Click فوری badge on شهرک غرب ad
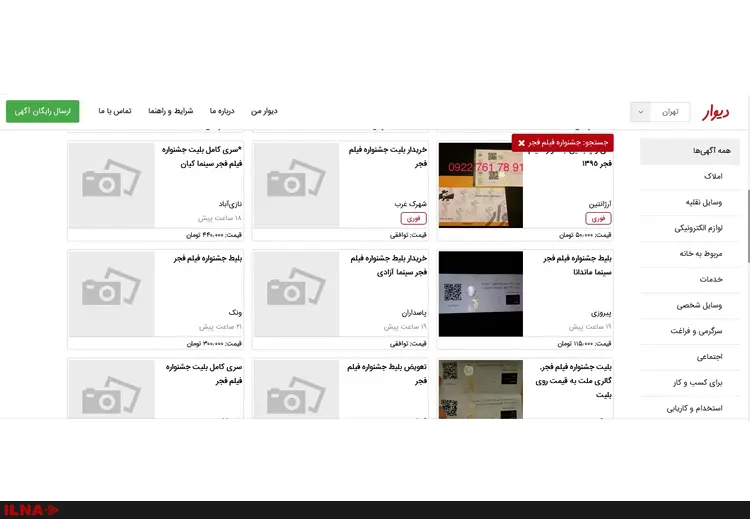 coord(413,218)
